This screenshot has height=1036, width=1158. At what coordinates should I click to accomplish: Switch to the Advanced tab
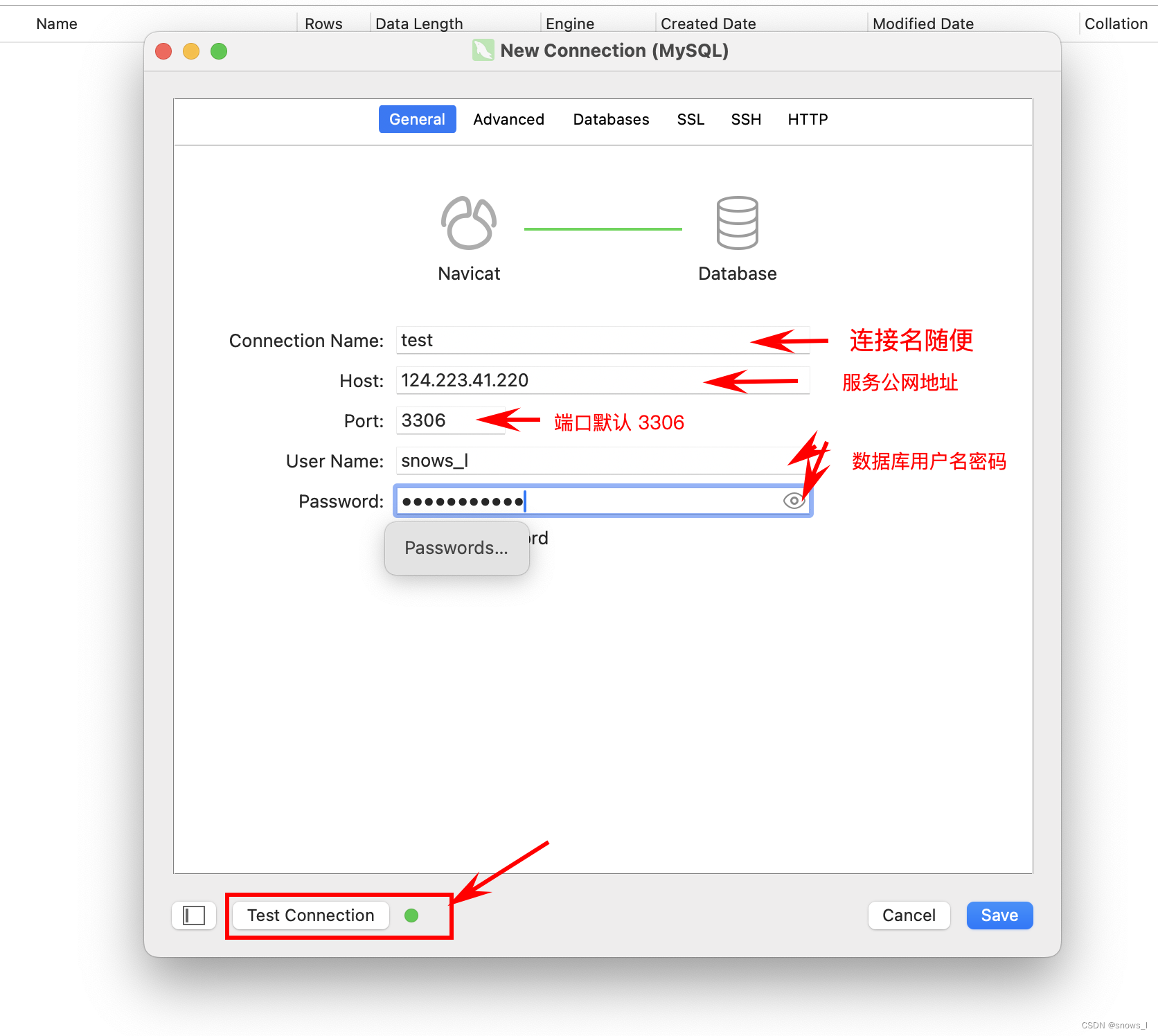[508, 119]
